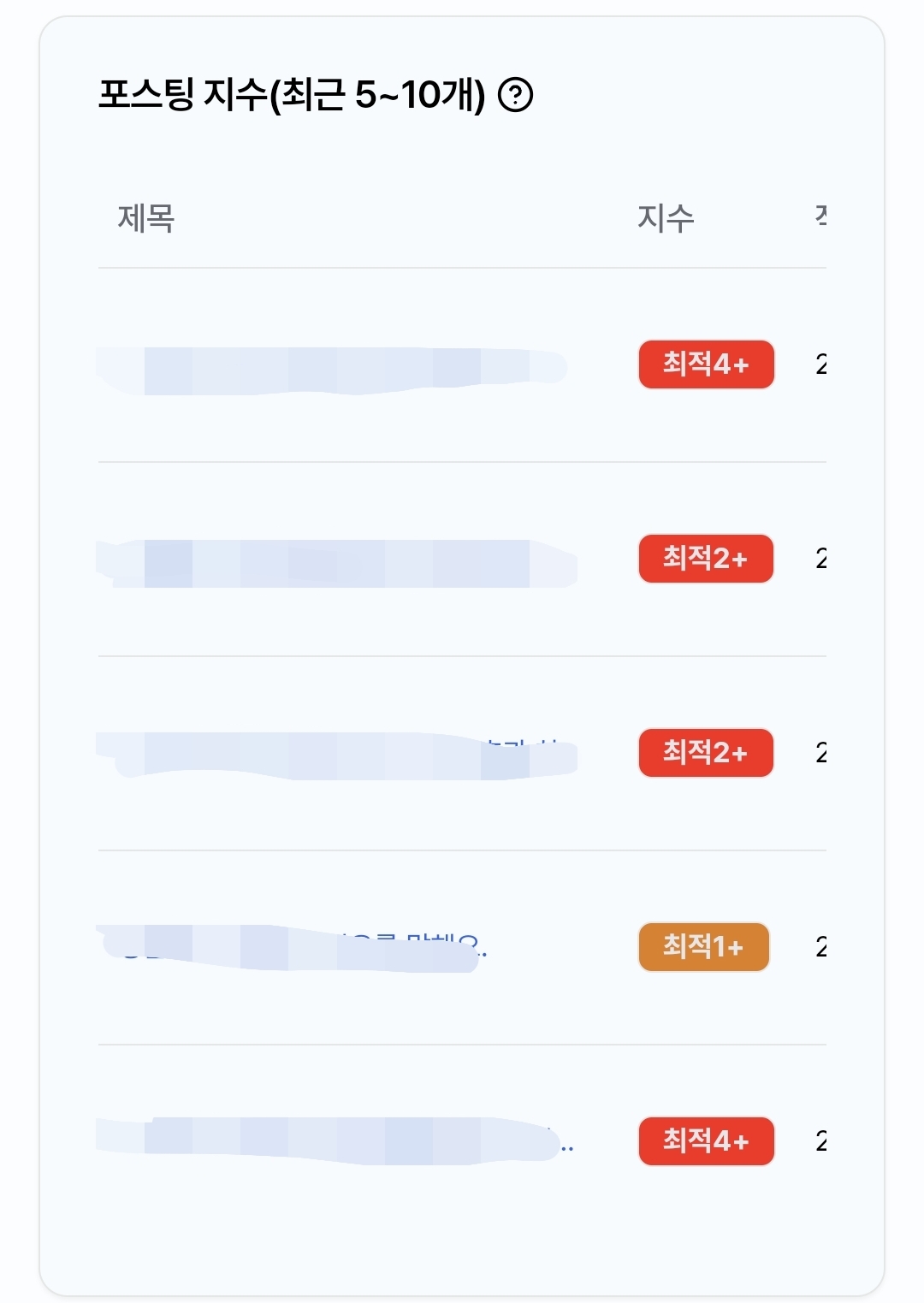
Task: Select the 제목 column header
Action: 146,218
